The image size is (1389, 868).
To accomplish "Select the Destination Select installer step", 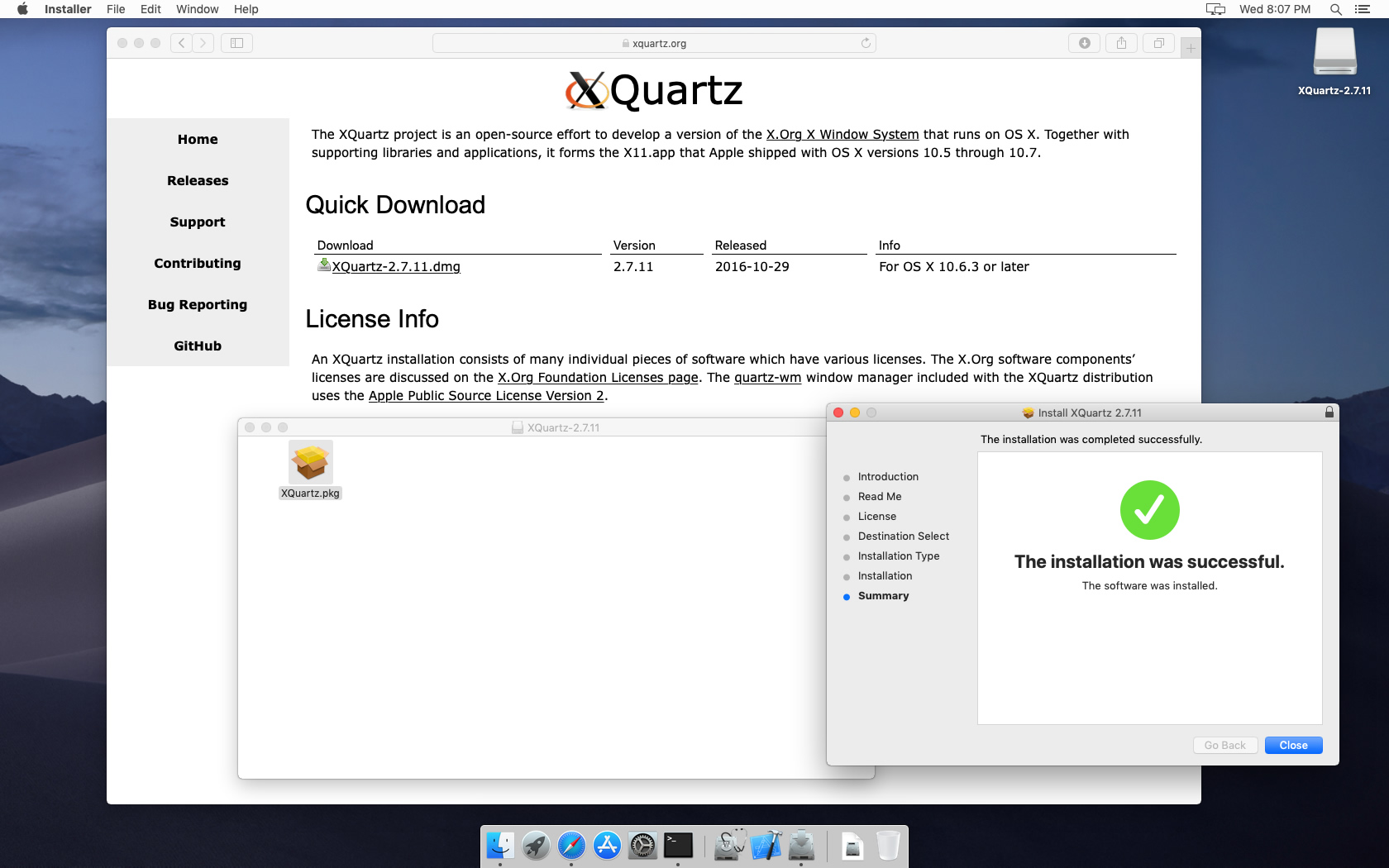I will click(x=904, y=537).
